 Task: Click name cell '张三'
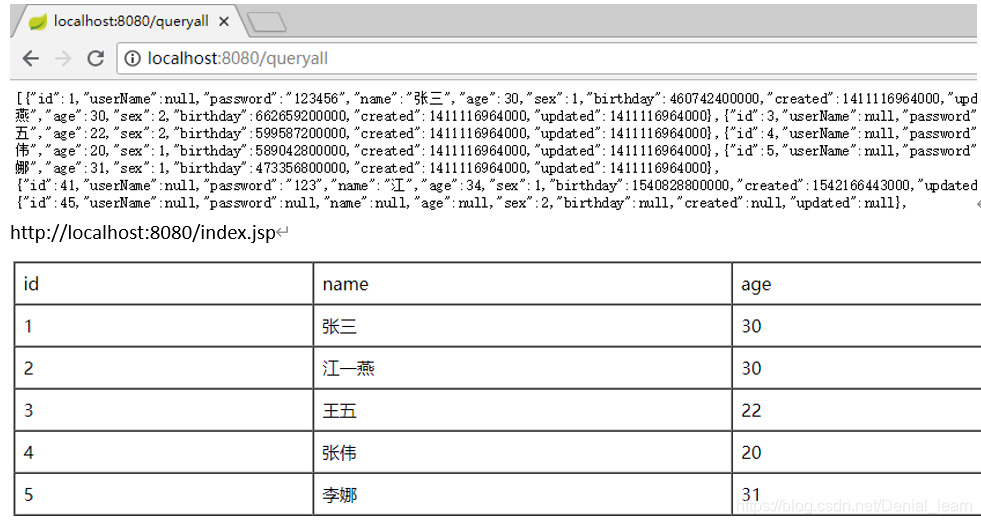tap(522, 326)
